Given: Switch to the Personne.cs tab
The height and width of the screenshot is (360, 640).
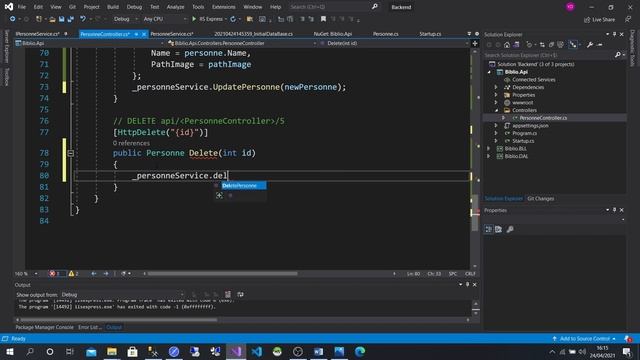Looking at the screenshot, I should click(x=385, y=34).
